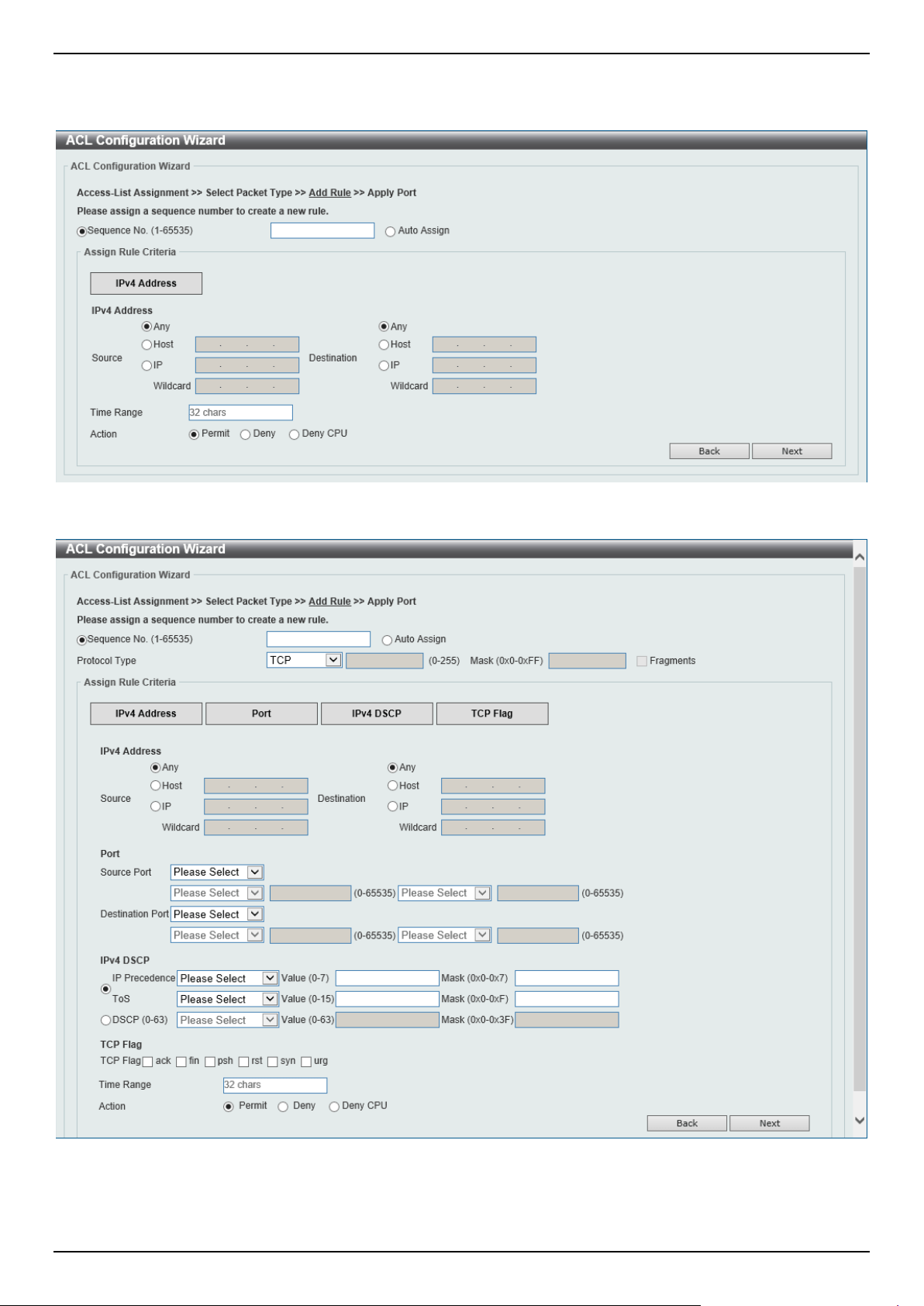Choose Source Host radio in lower wizard
This screenshot has width=924, height=1306.
coord(155,786)
